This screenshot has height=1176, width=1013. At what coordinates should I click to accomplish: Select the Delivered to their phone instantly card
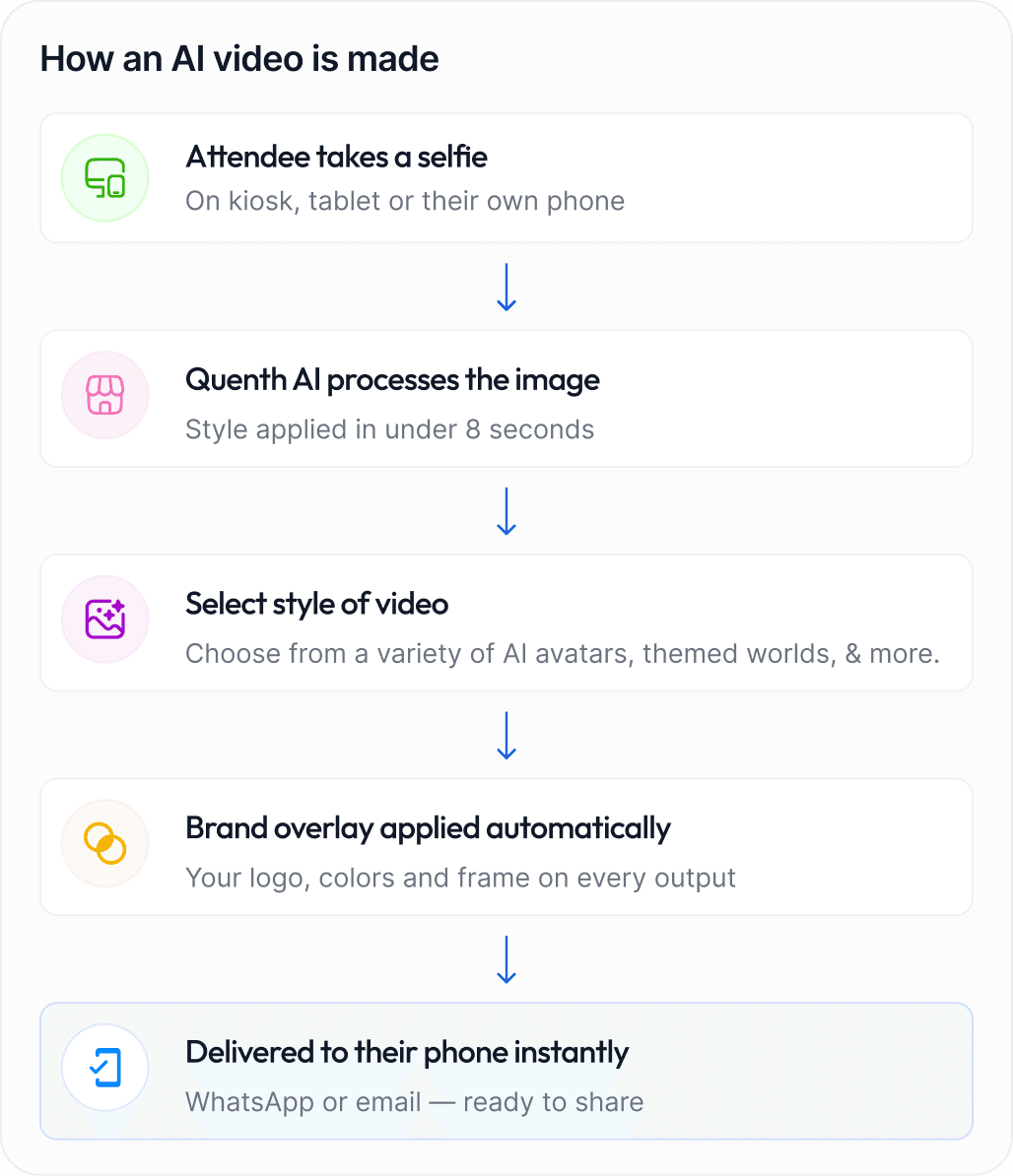tap(506, 1071)
